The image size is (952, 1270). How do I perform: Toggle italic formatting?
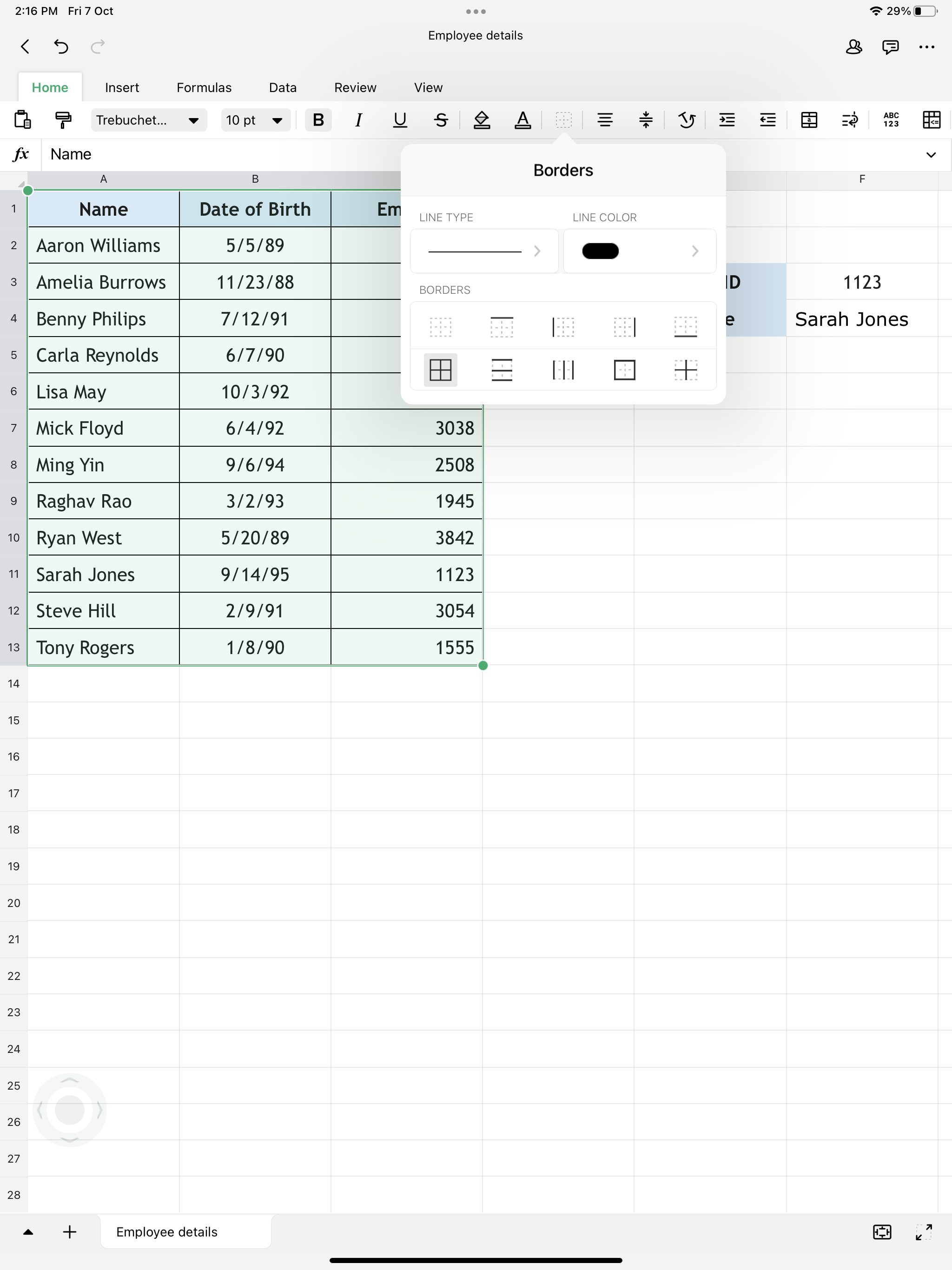[x=359, y=120]
